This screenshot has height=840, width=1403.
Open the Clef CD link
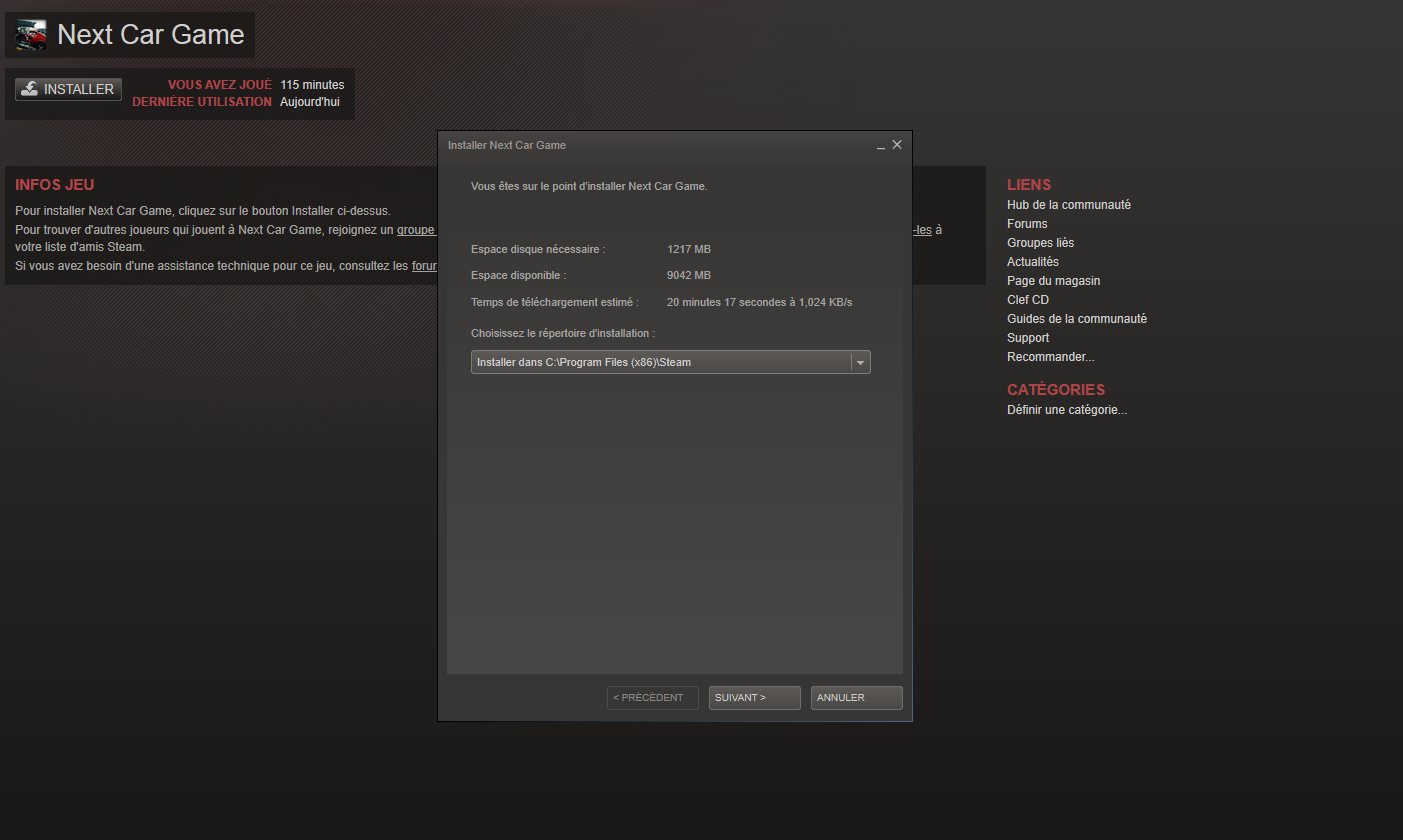click(1027, 300)
